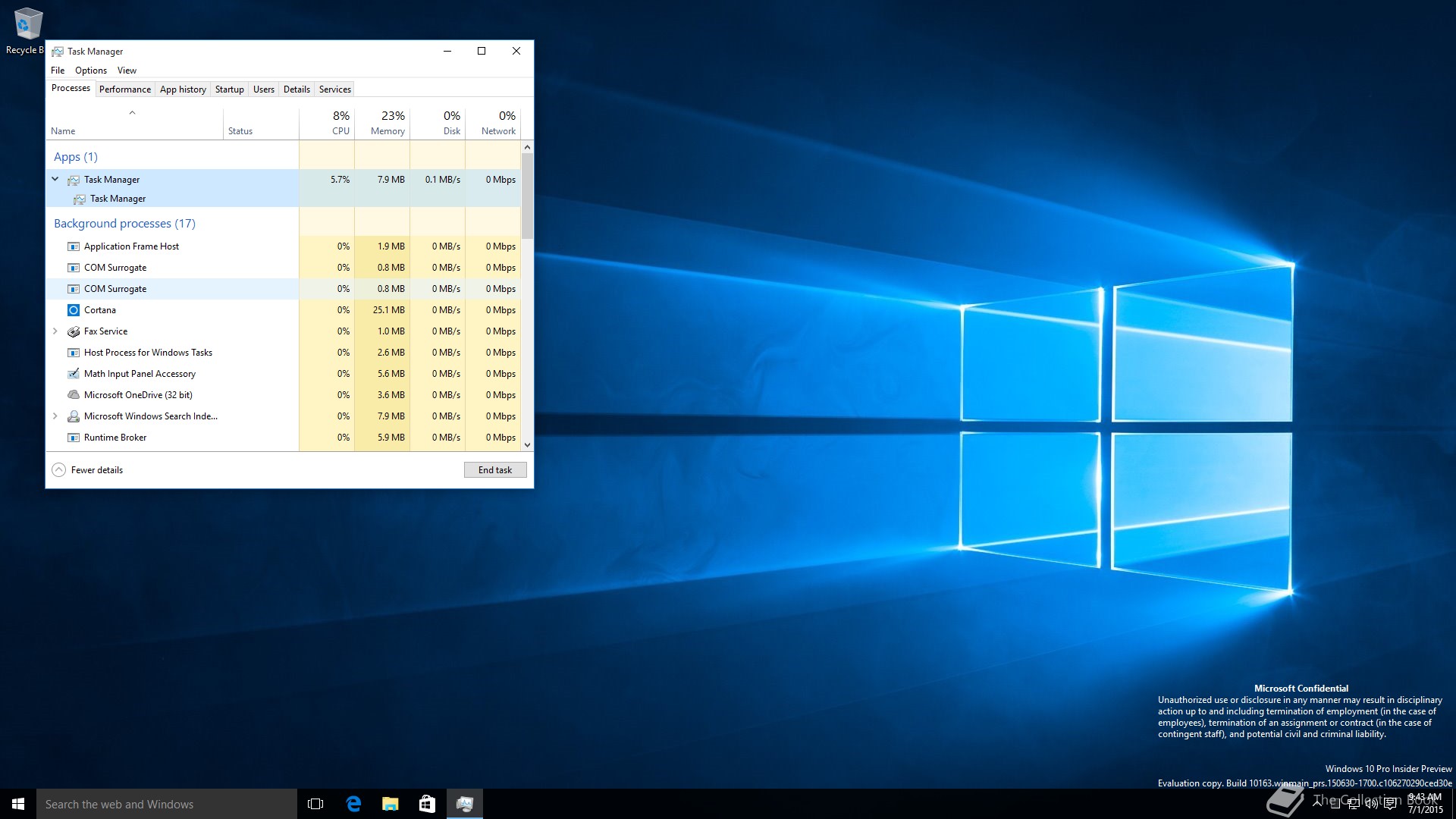Click the Apps (1) group heading

[x=76, y=157]
